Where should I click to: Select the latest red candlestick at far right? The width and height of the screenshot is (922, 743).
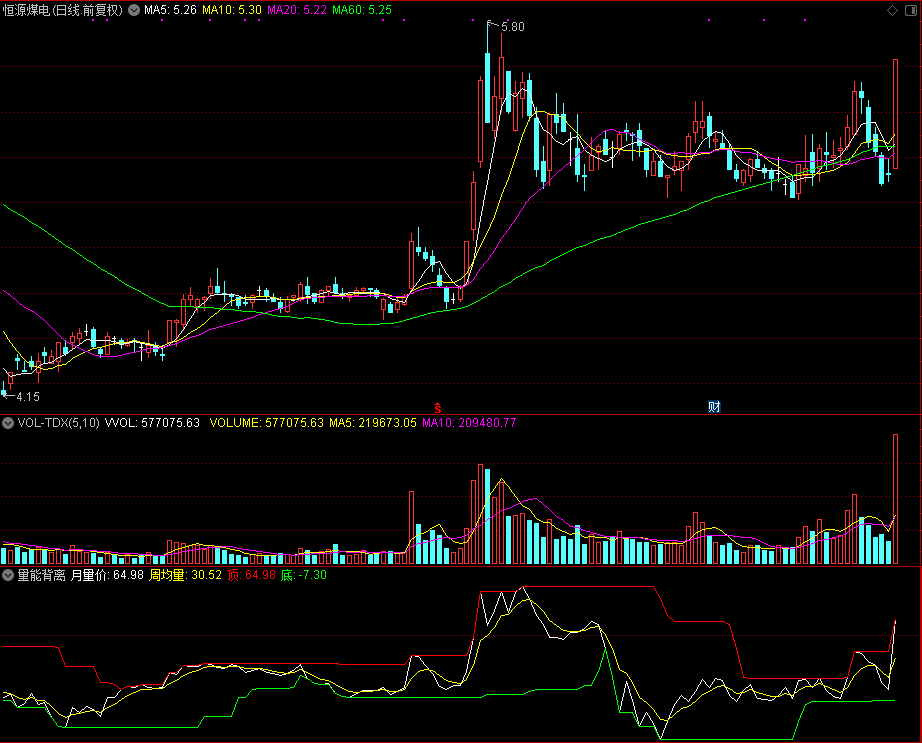[896, 114]
